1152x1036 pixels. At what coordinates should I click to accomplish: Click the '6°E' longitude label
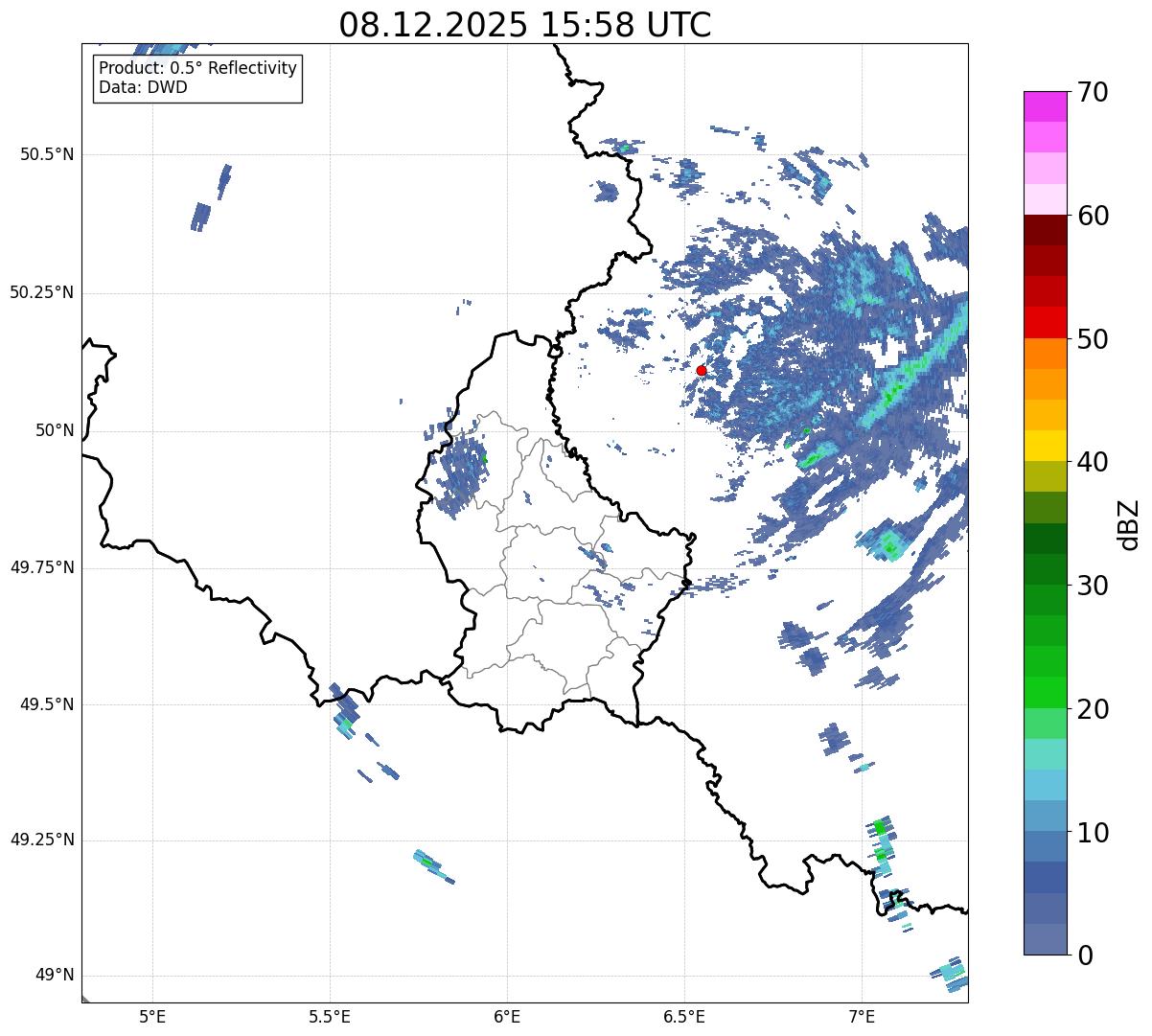(x=507, y=1017)
